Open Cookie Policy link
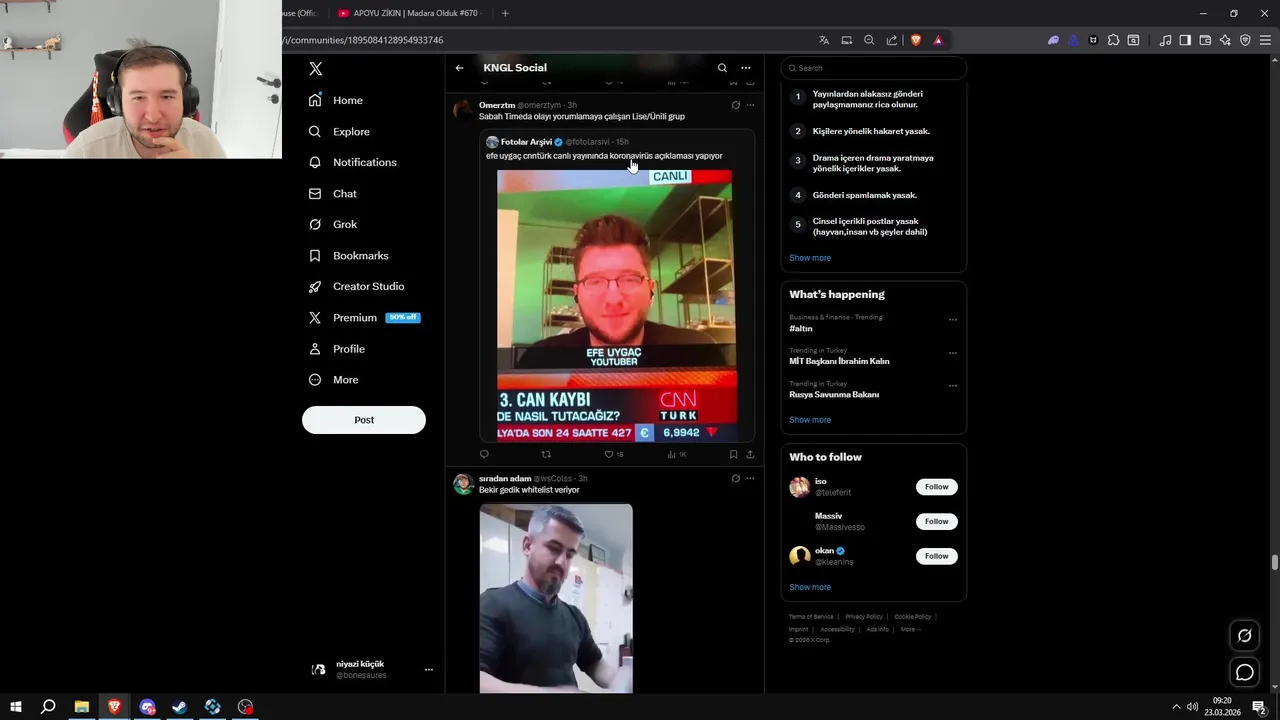1280x720 pixels. pos(912,617)
